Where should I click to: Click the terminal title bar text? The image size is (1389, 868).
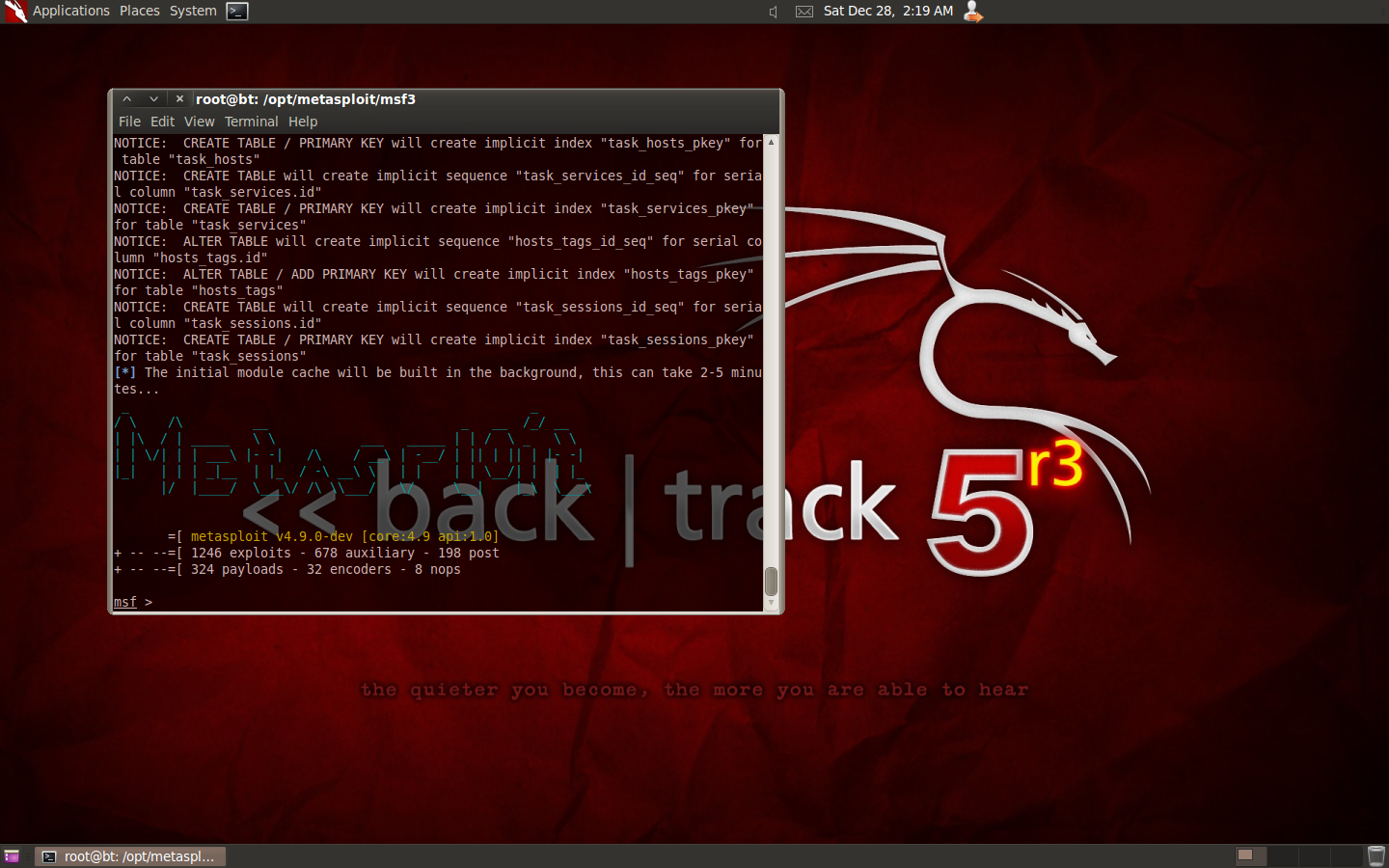(306, 99)
